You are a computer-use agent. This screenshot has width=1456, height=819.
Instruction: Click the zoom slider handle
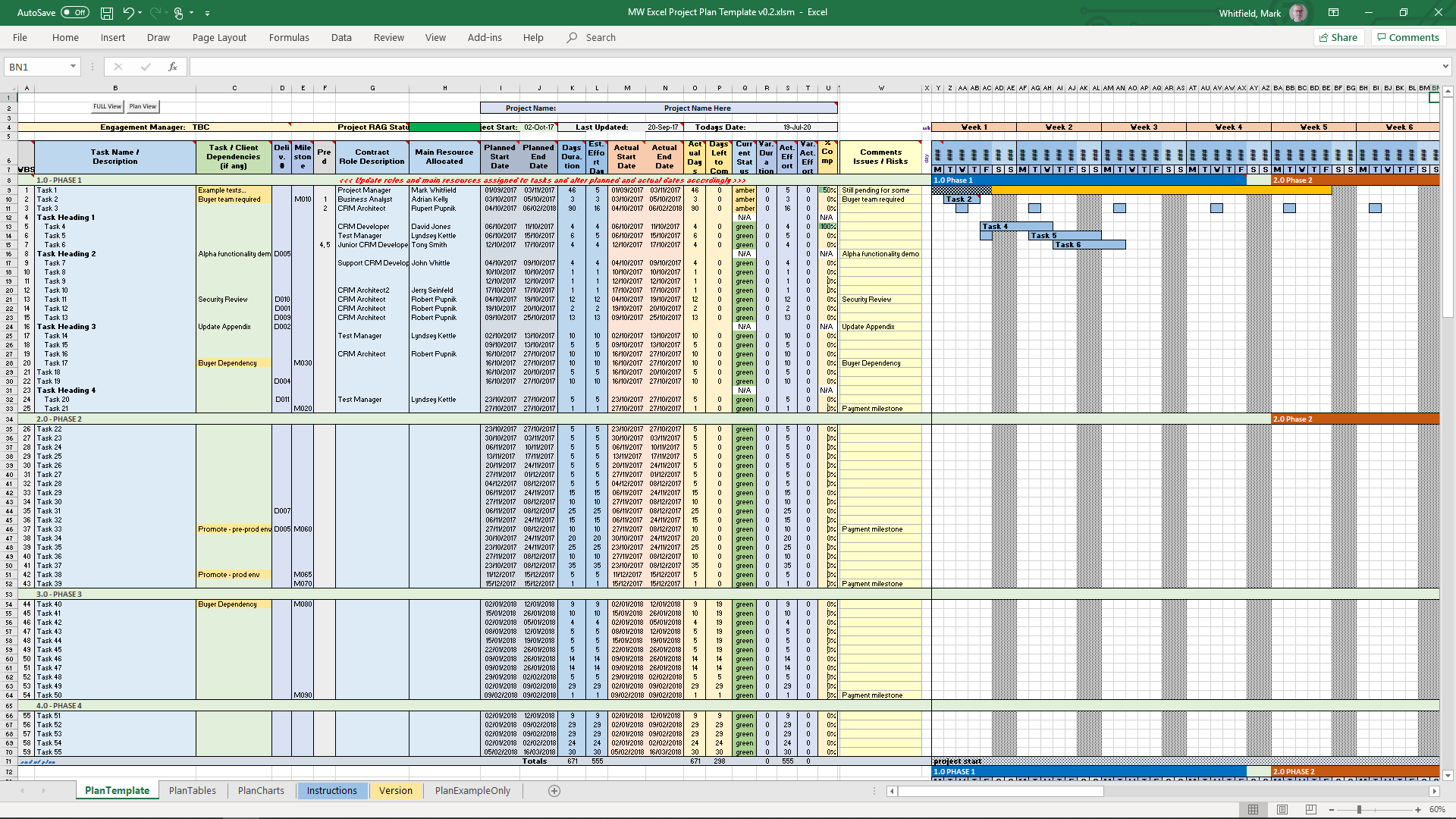1359,810
